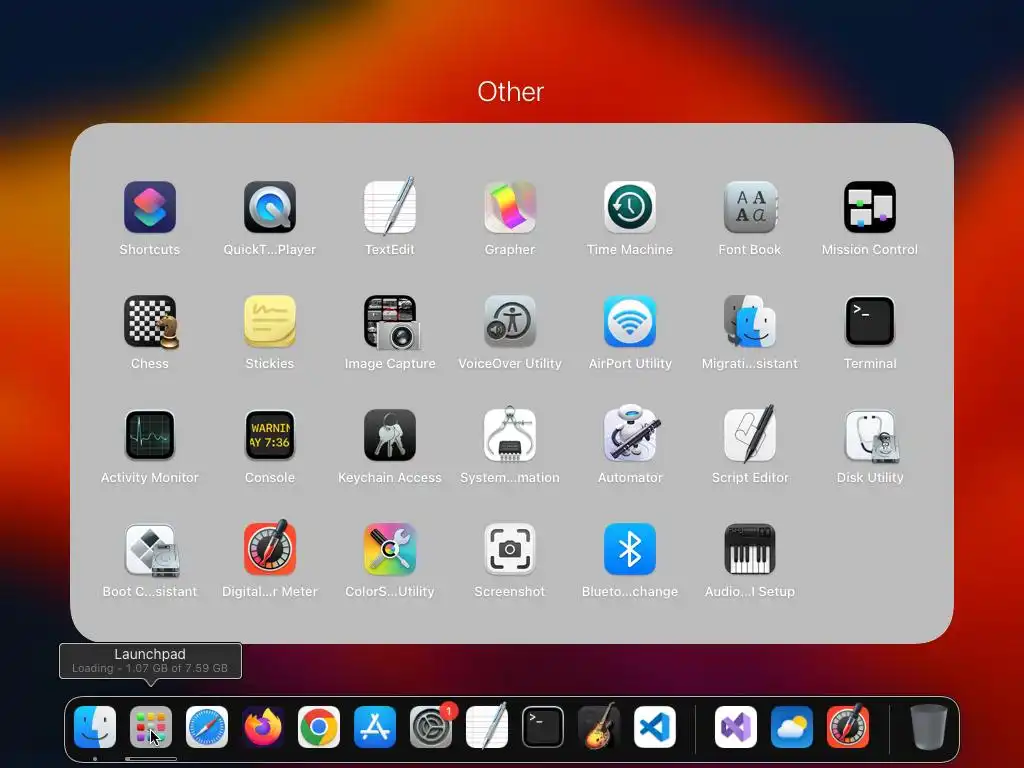Click Finder in the Dock

click(95, 727)
